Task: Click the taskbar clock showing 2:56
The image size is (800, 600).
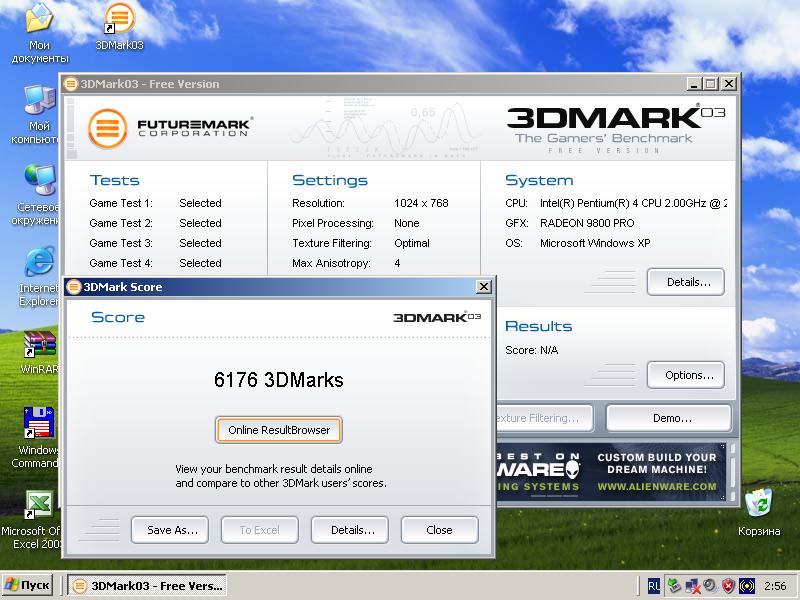Action: pos(775,586)
